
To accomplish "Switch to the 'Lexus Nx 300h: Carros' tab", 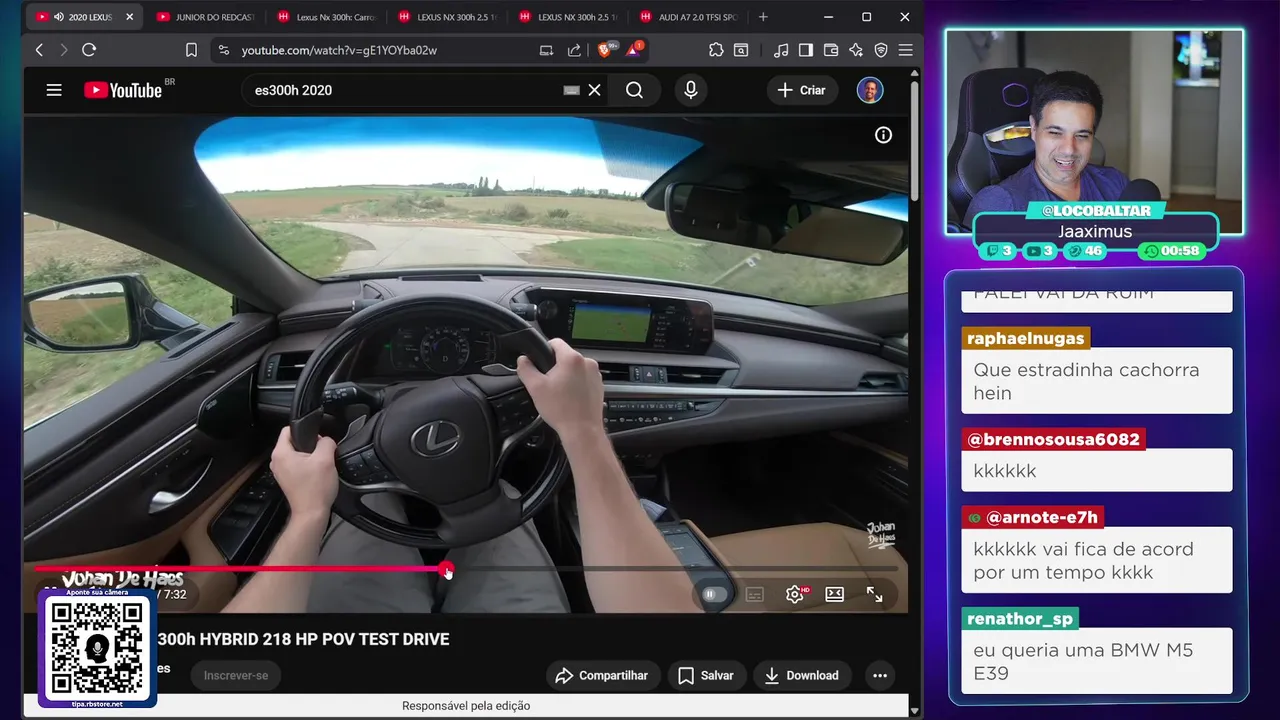I will 326,17.
